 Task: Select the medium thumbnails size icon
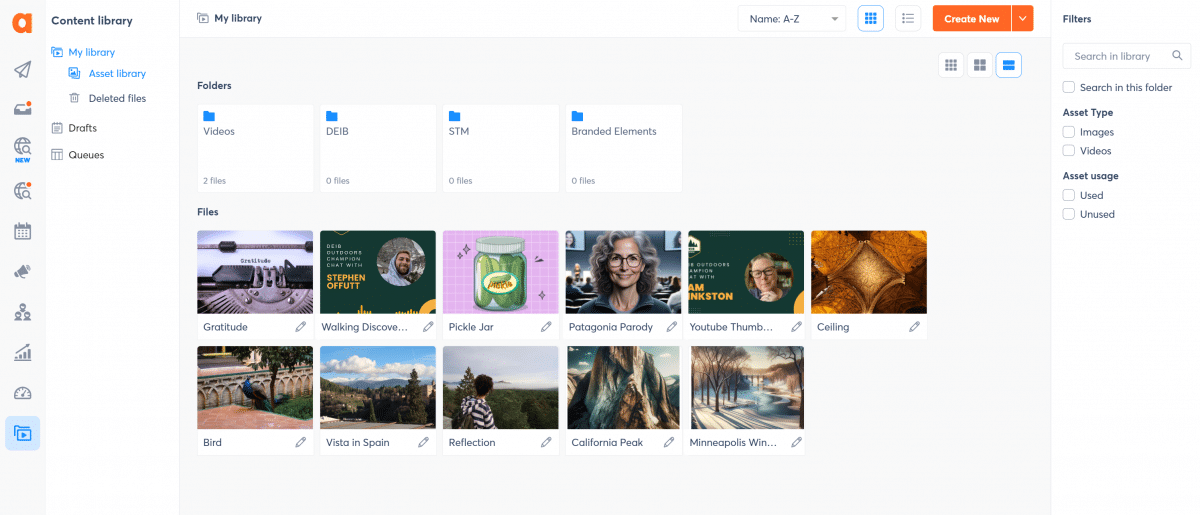[x=980, y=65]
